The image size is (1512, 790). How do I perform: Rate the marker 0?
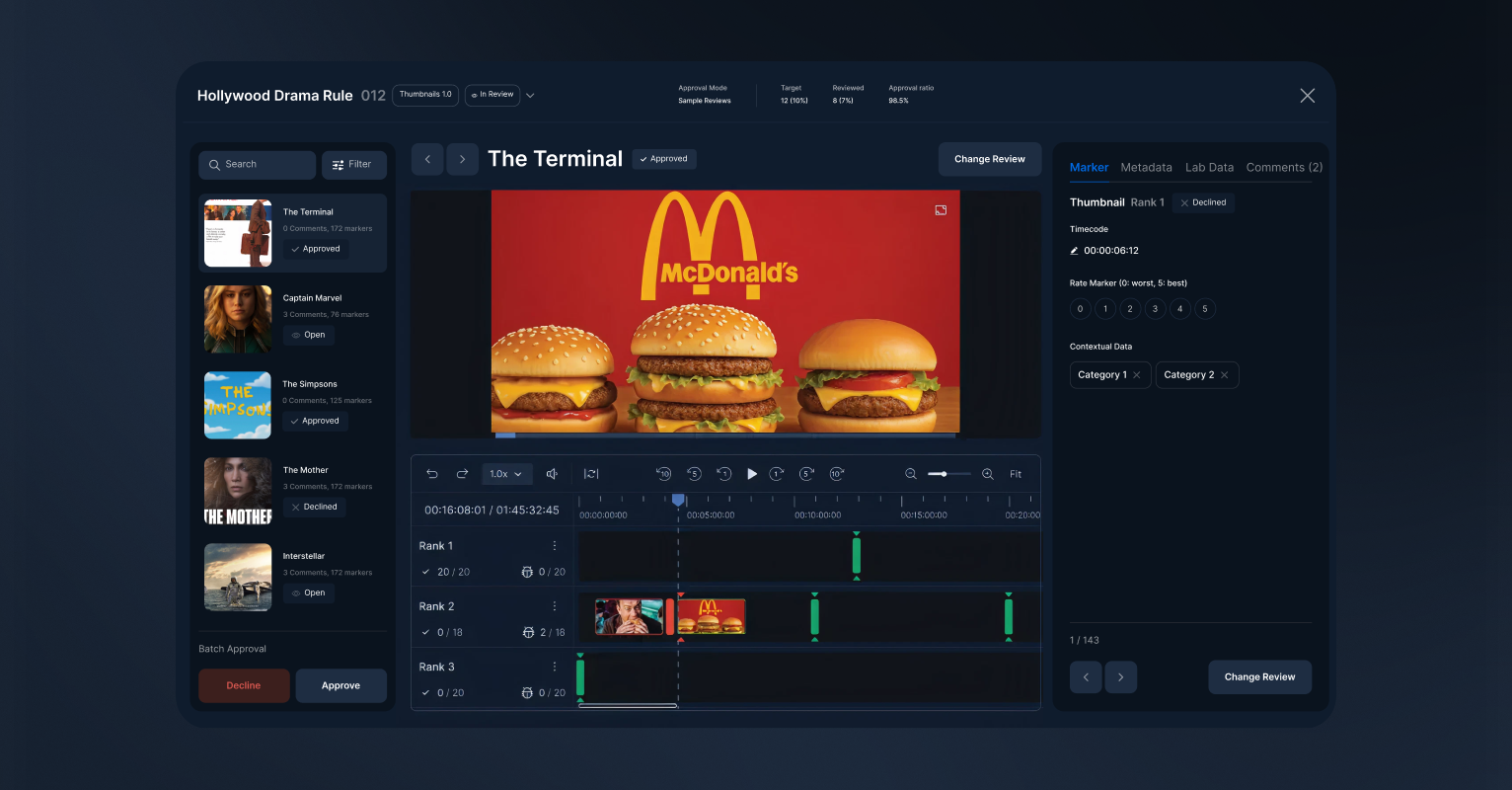[x=1080, y=309]
